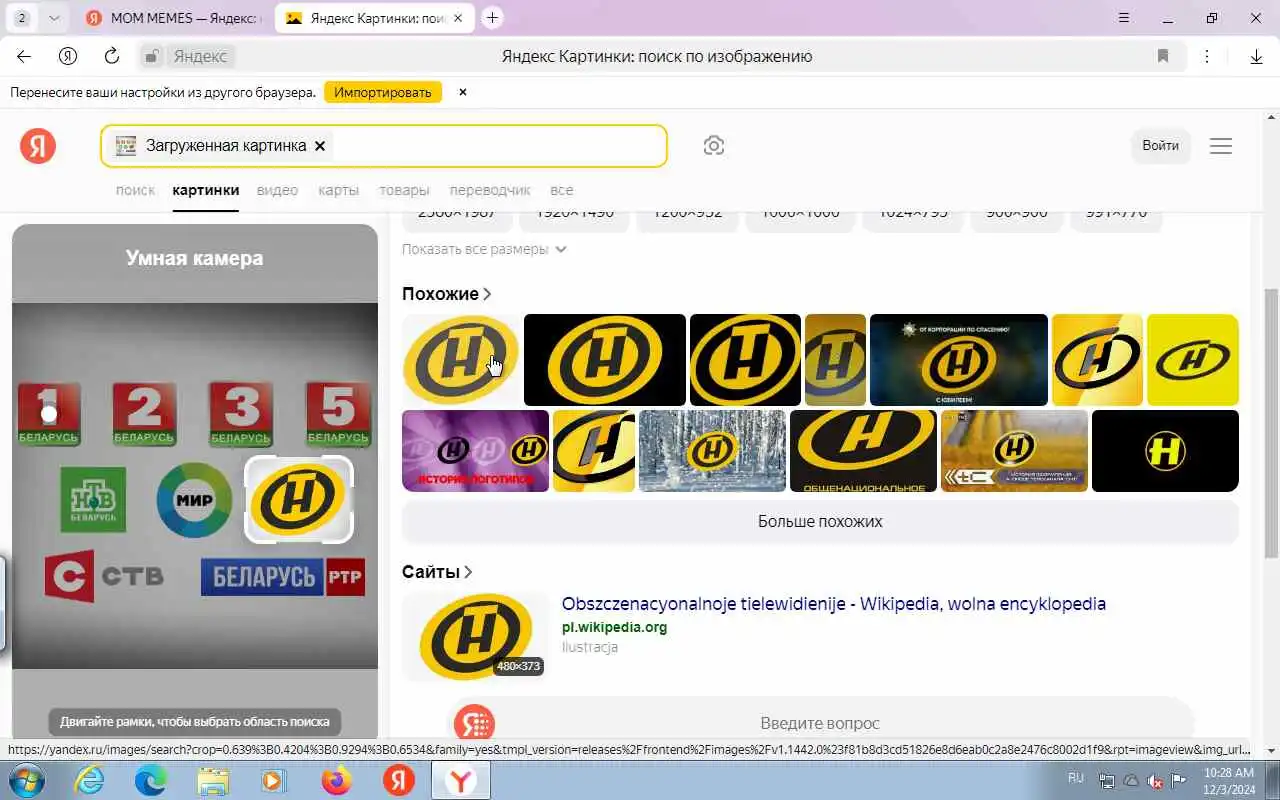Viewport: 1280px width, 800px height.
Task: Open the small logo on black thumbnail
Action: [x=1165, y=451]
